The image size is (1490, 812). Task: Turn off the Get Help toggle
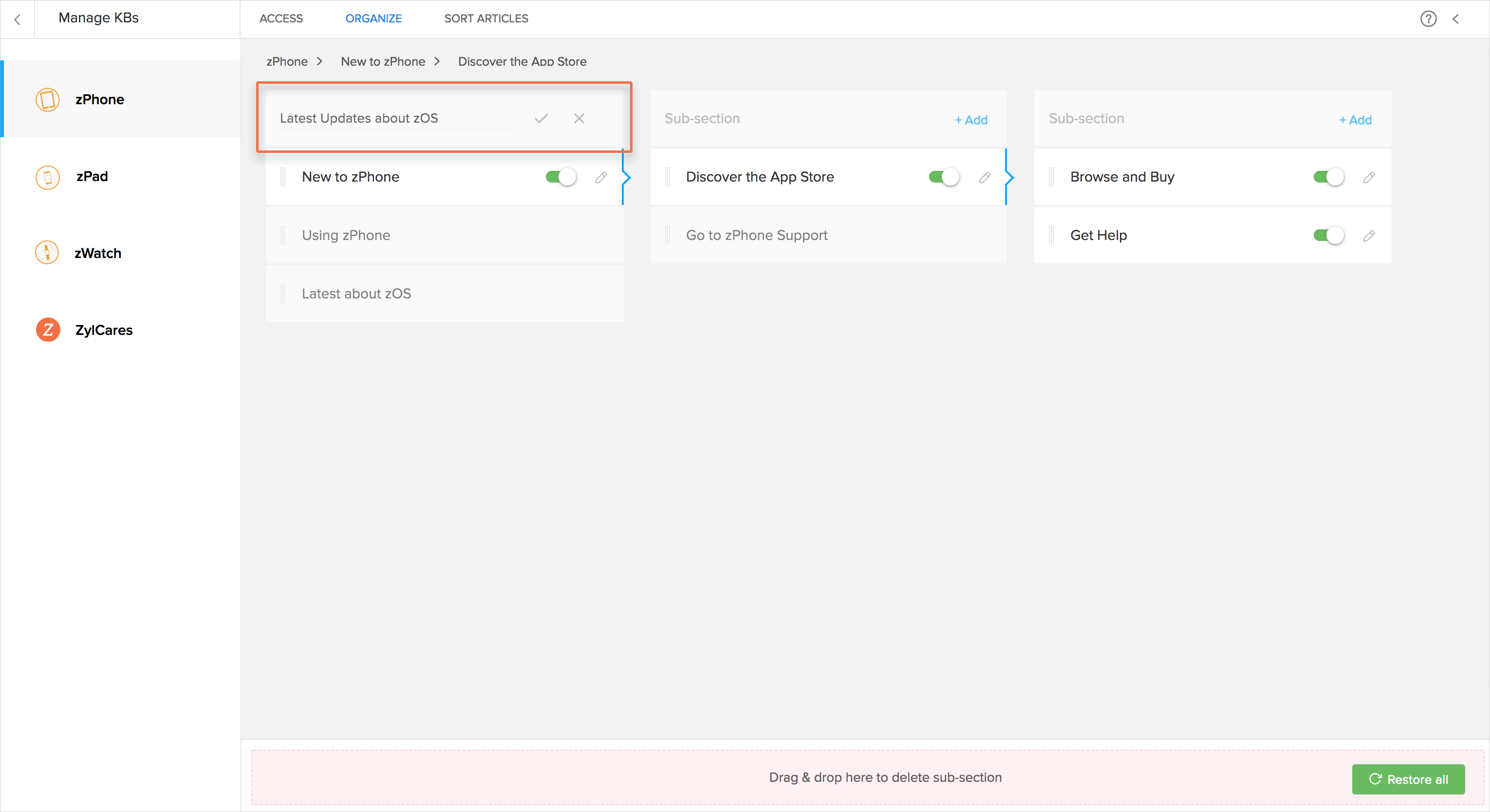[1328, 236]
